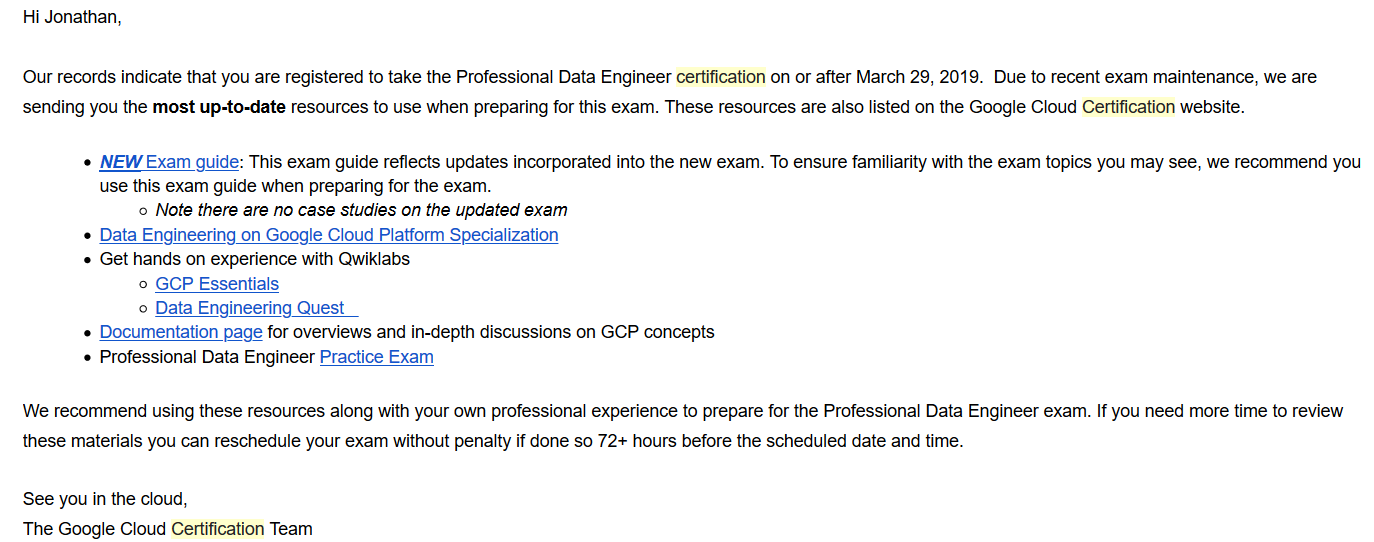Visit the Documentation page link

coord(181,332)
